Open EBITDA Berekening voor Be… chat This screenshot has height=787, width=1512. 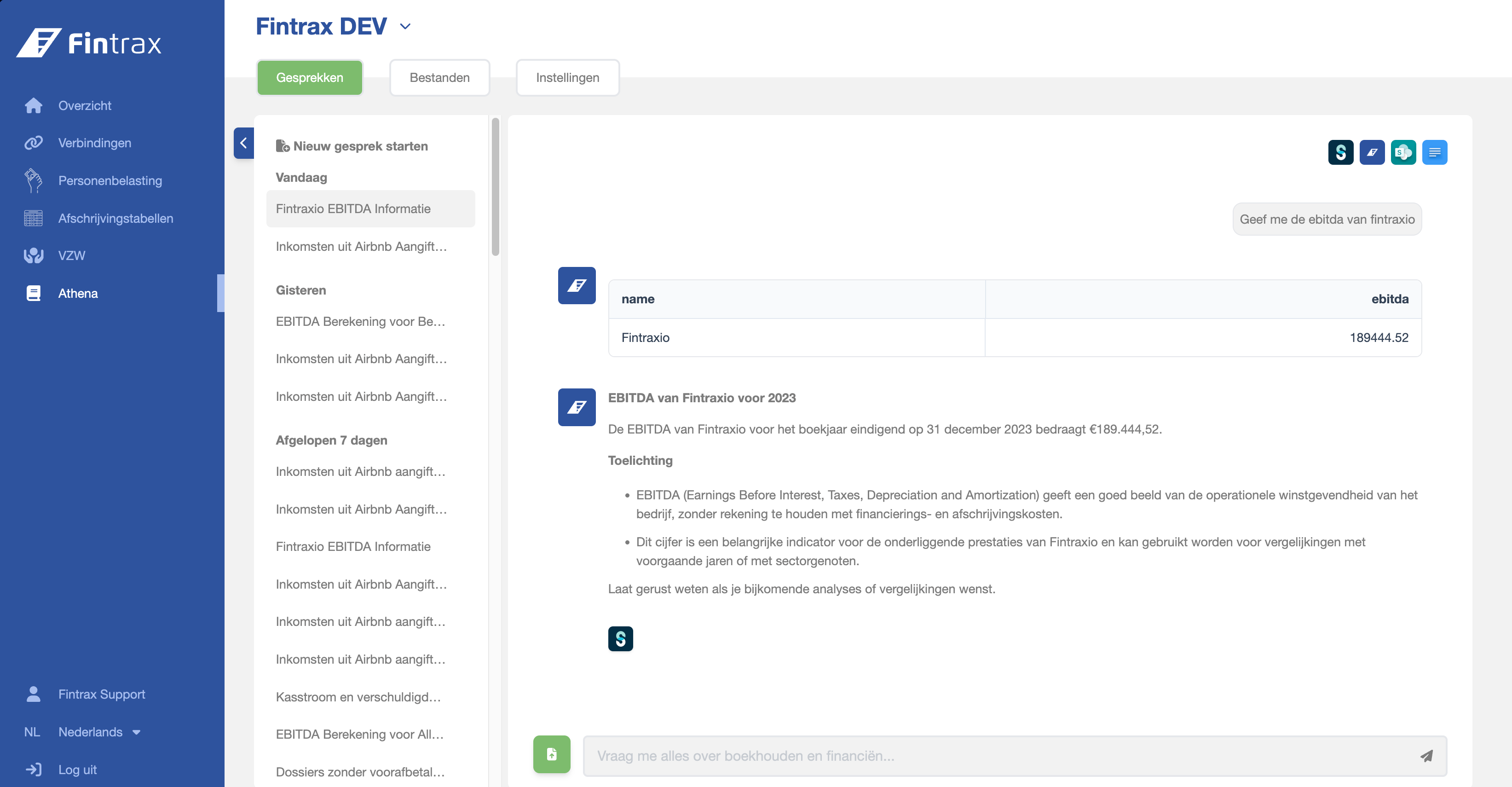coord(370,322)
